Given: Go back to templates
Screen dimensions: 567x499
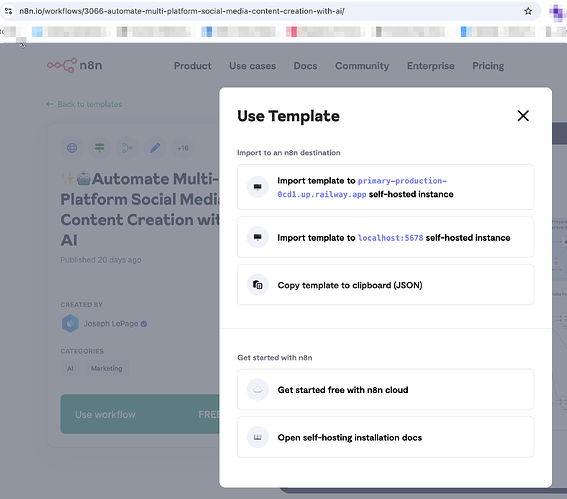Looking at the screenshot, I should click(x=84, y=104).
